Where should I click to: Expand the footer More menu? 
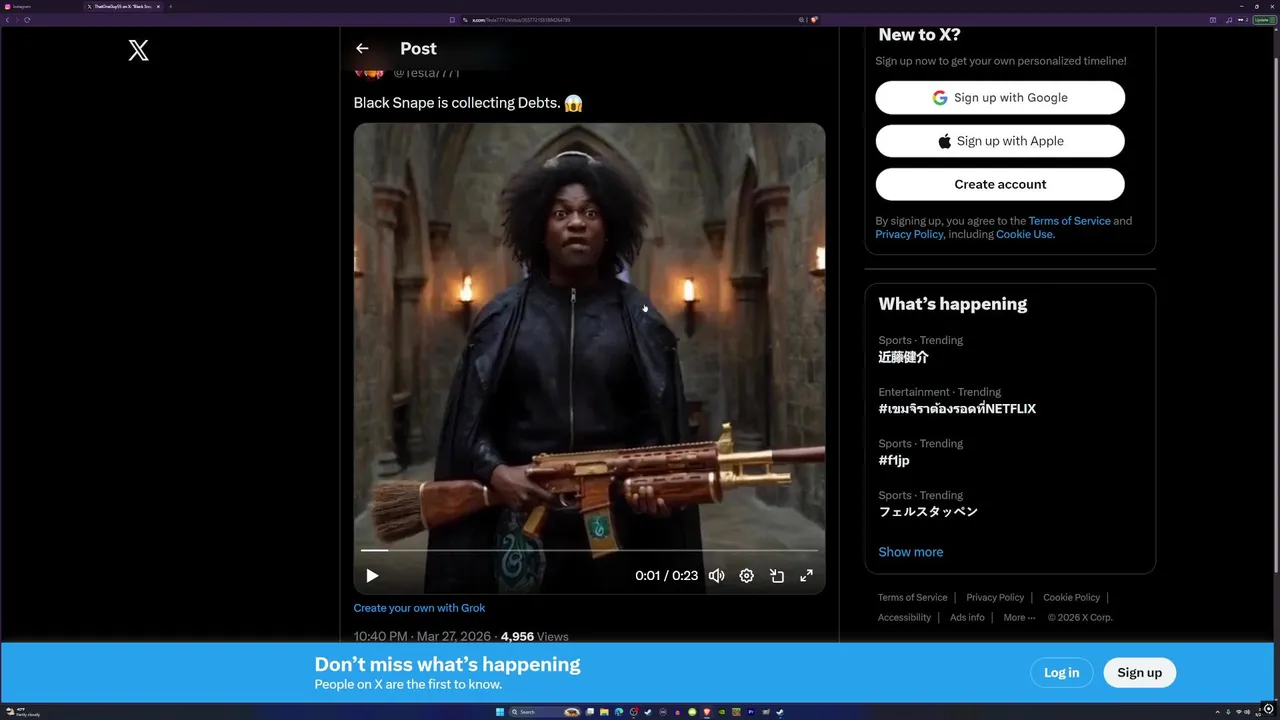1019,618
